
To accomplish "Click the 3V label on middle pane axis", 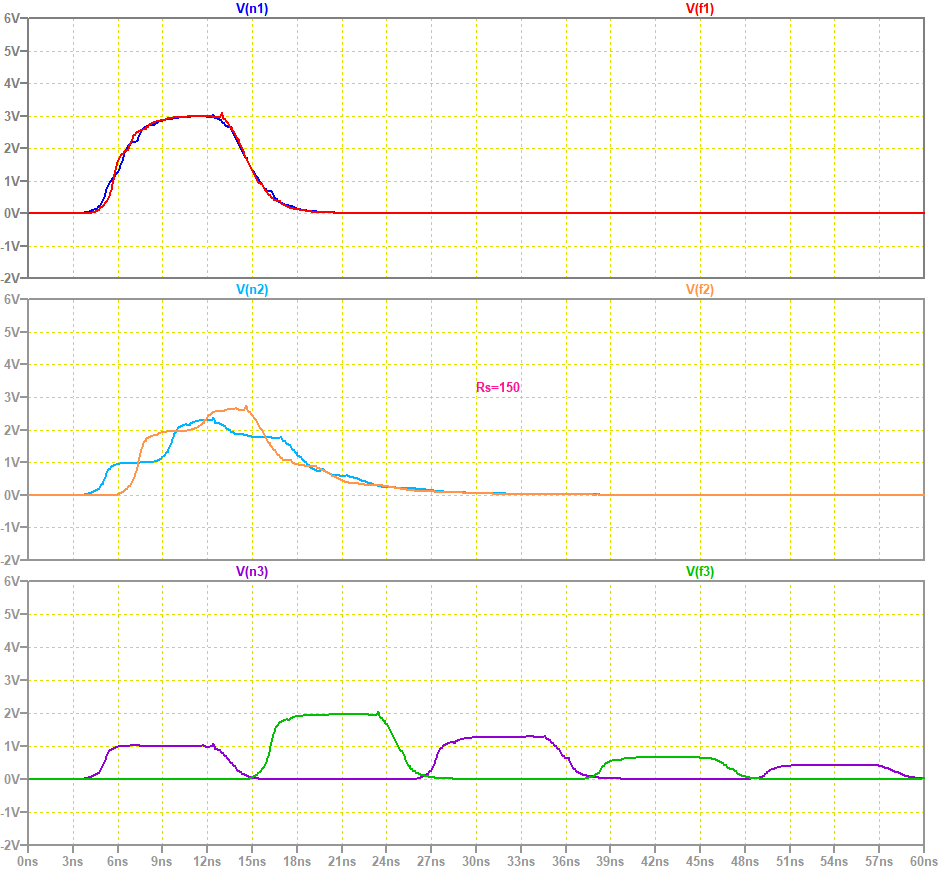I will [14, 398].
